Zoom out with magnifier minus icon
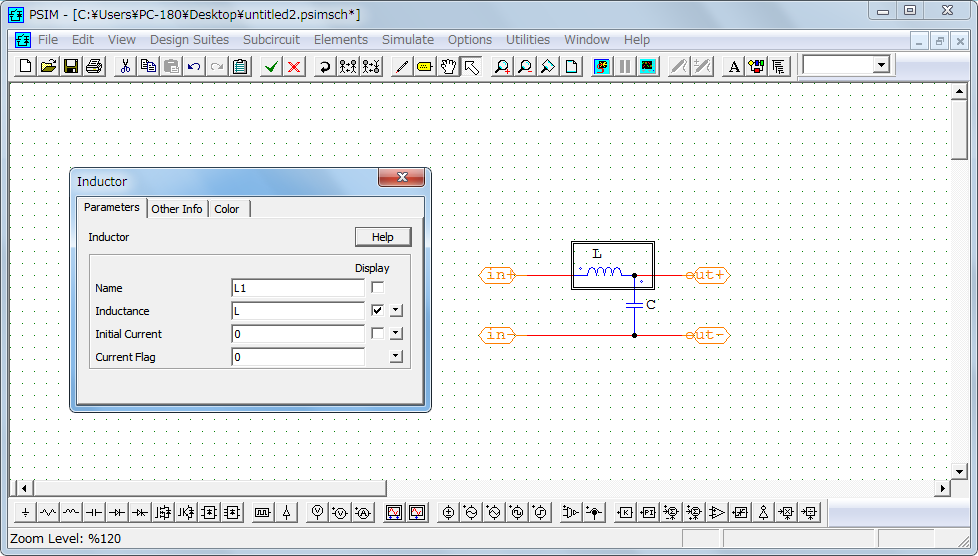The width and height of the screenshot is (978, 556). pos(525,66)
